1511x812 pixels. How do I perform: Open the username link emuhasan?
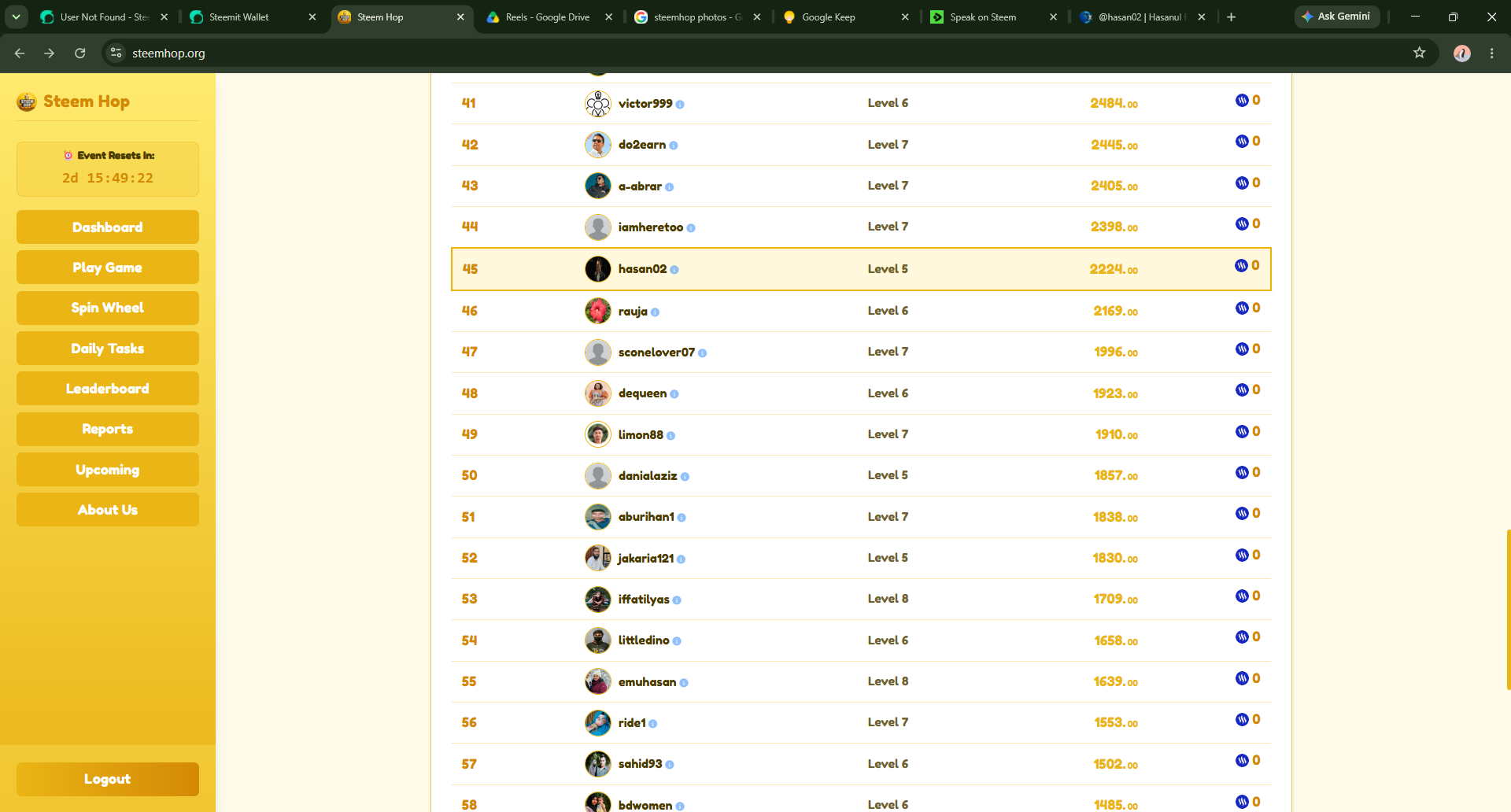click(x=647, y=681)
